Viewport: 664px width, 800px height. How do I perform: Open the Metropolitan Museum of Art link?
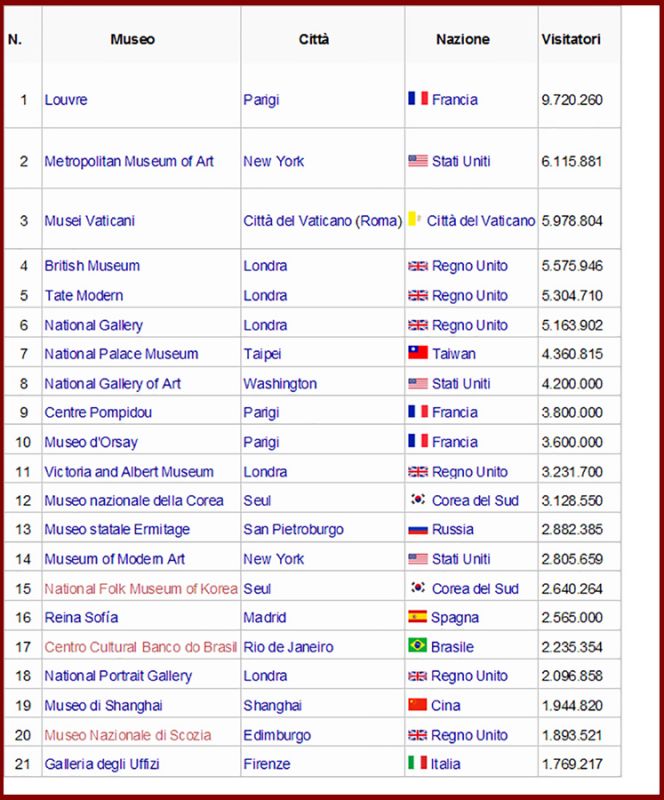(x=129, y=161)
